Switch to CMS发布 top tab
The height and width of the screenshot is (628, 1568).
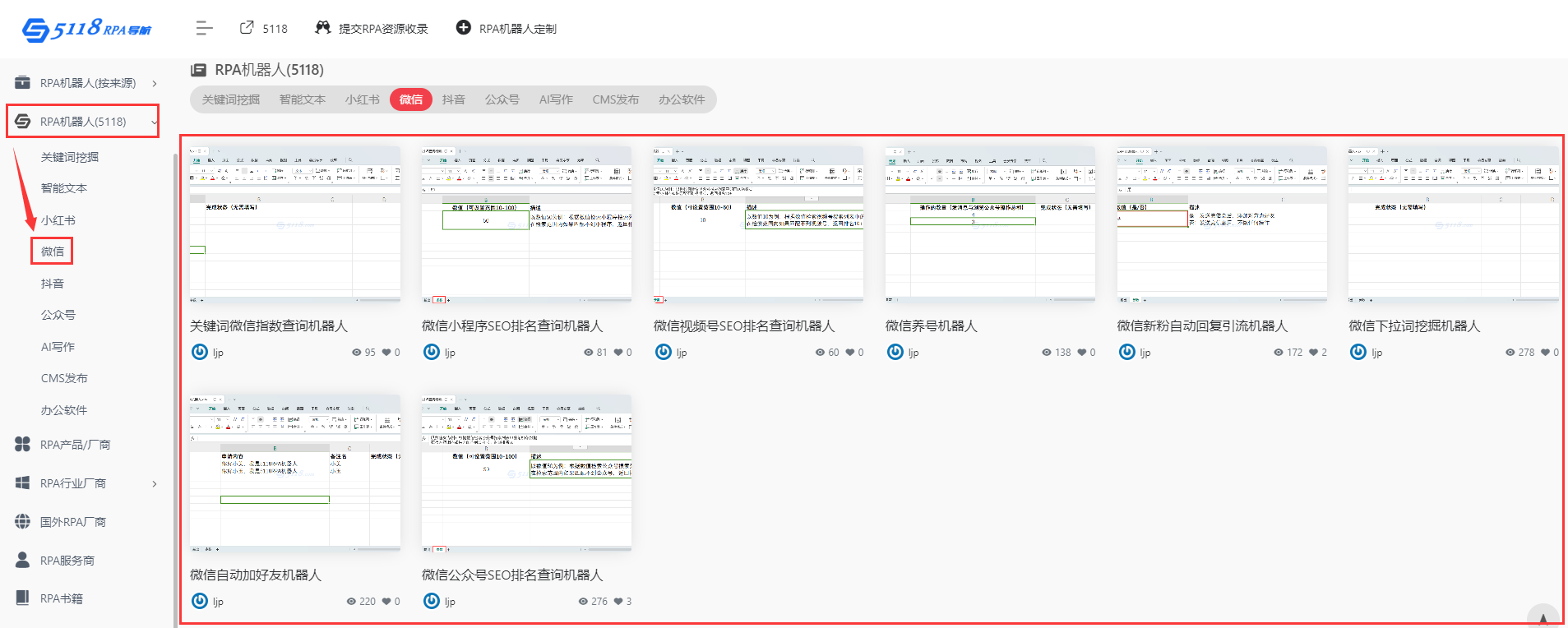(x=616, y=99)
